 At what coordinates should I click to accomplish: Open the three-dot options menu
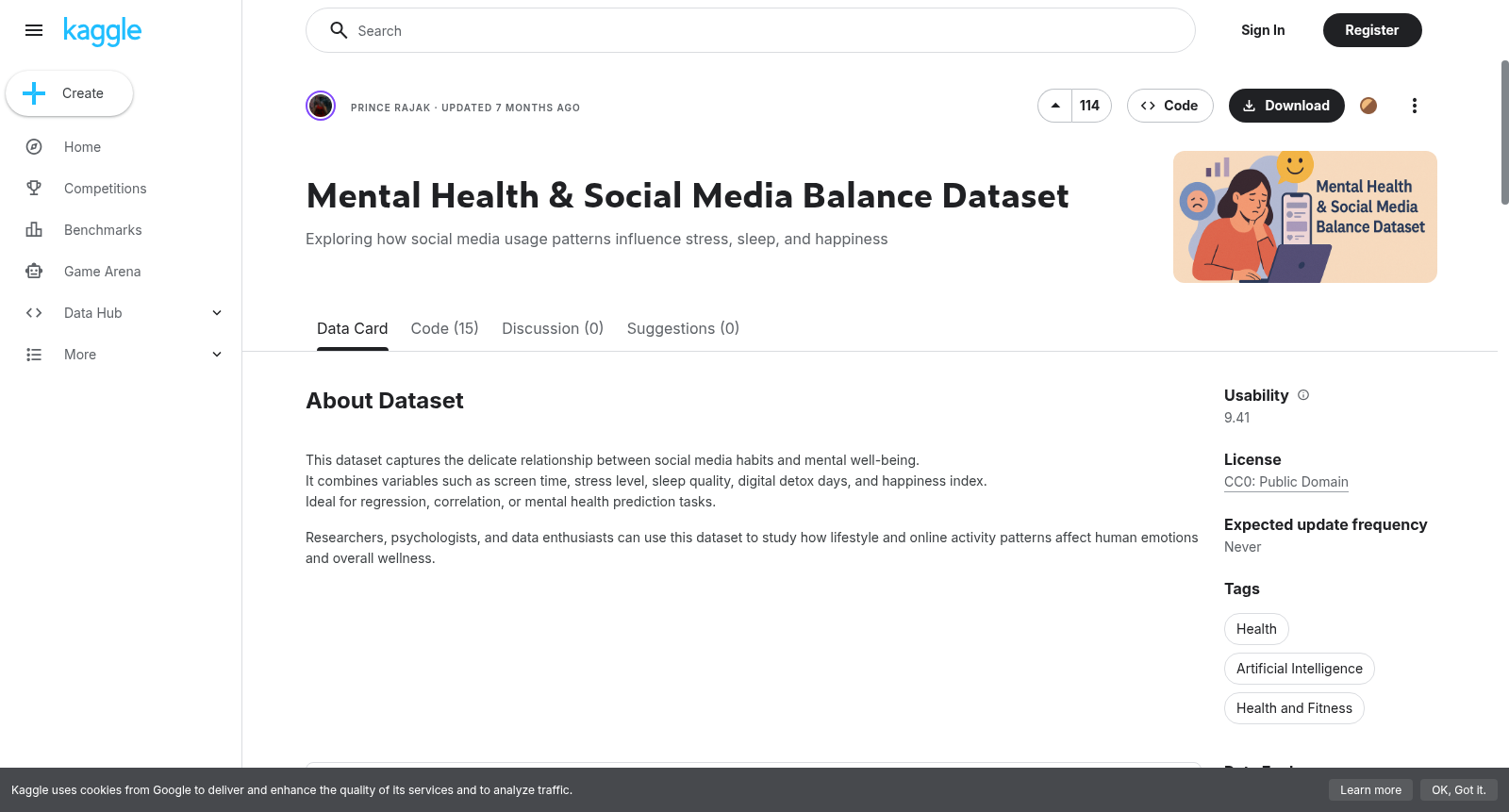(1414, 106)
